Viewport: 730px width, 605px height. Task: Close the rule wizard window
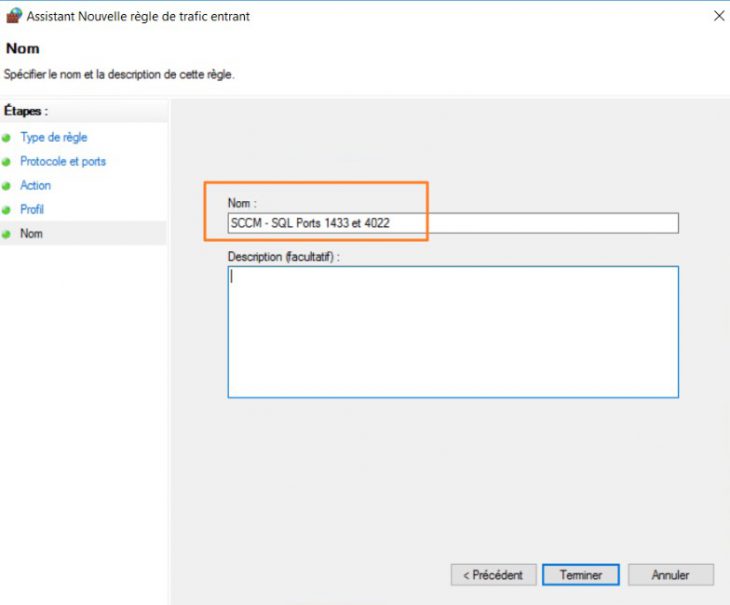tap(719, 16)
